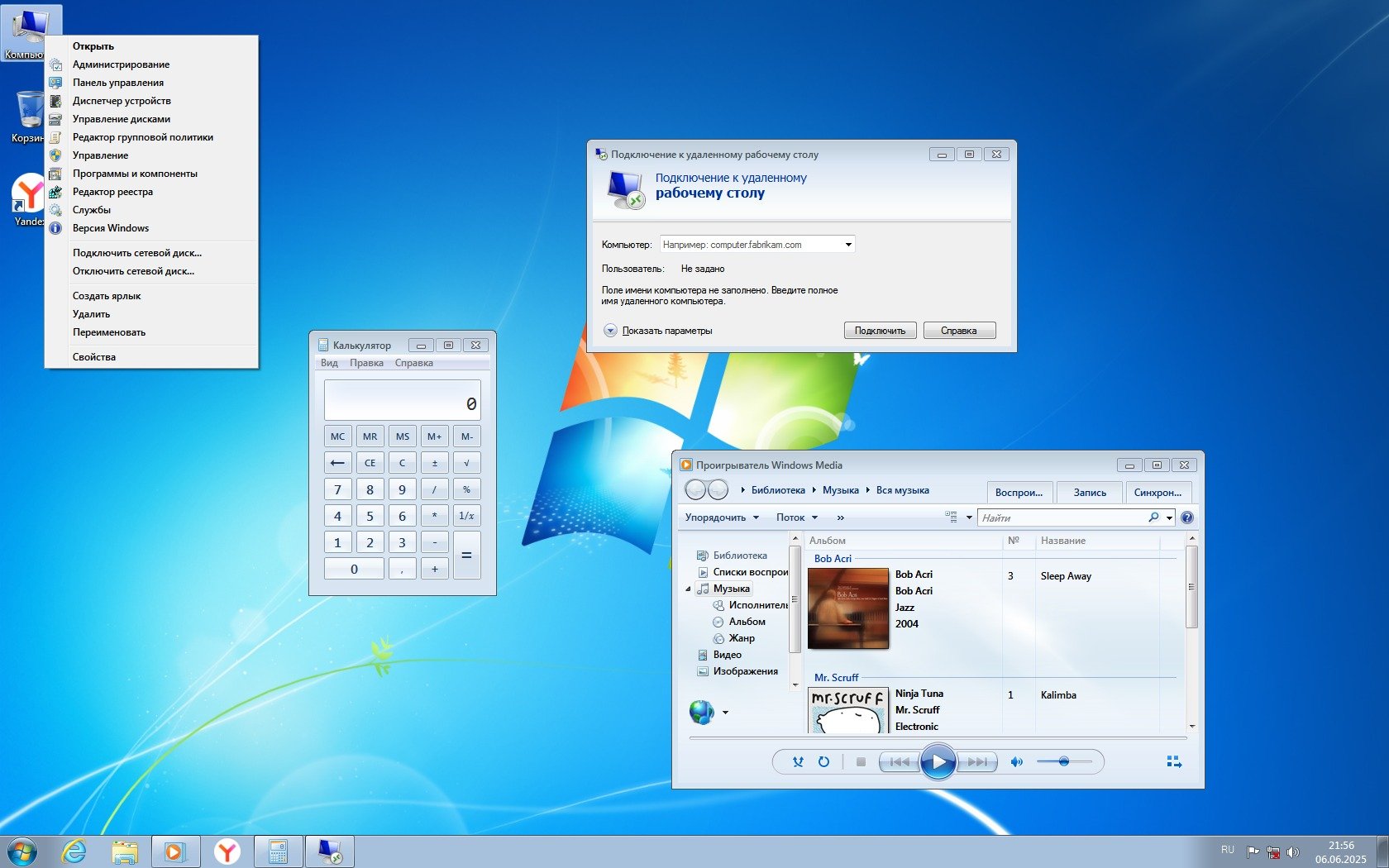Click the search magnifier in the Найти box
Viewport: 1389px width, 868px height.
1153,517
